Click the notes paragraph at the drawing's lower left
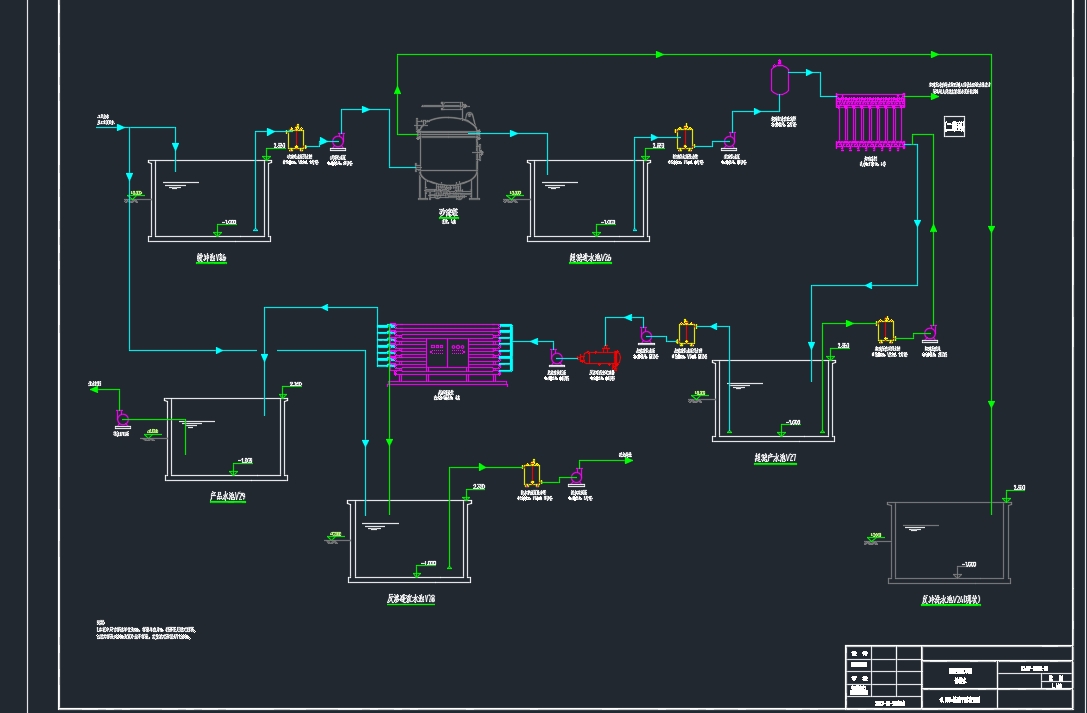This screenshot has height=713, width=1087. [146, 630]
